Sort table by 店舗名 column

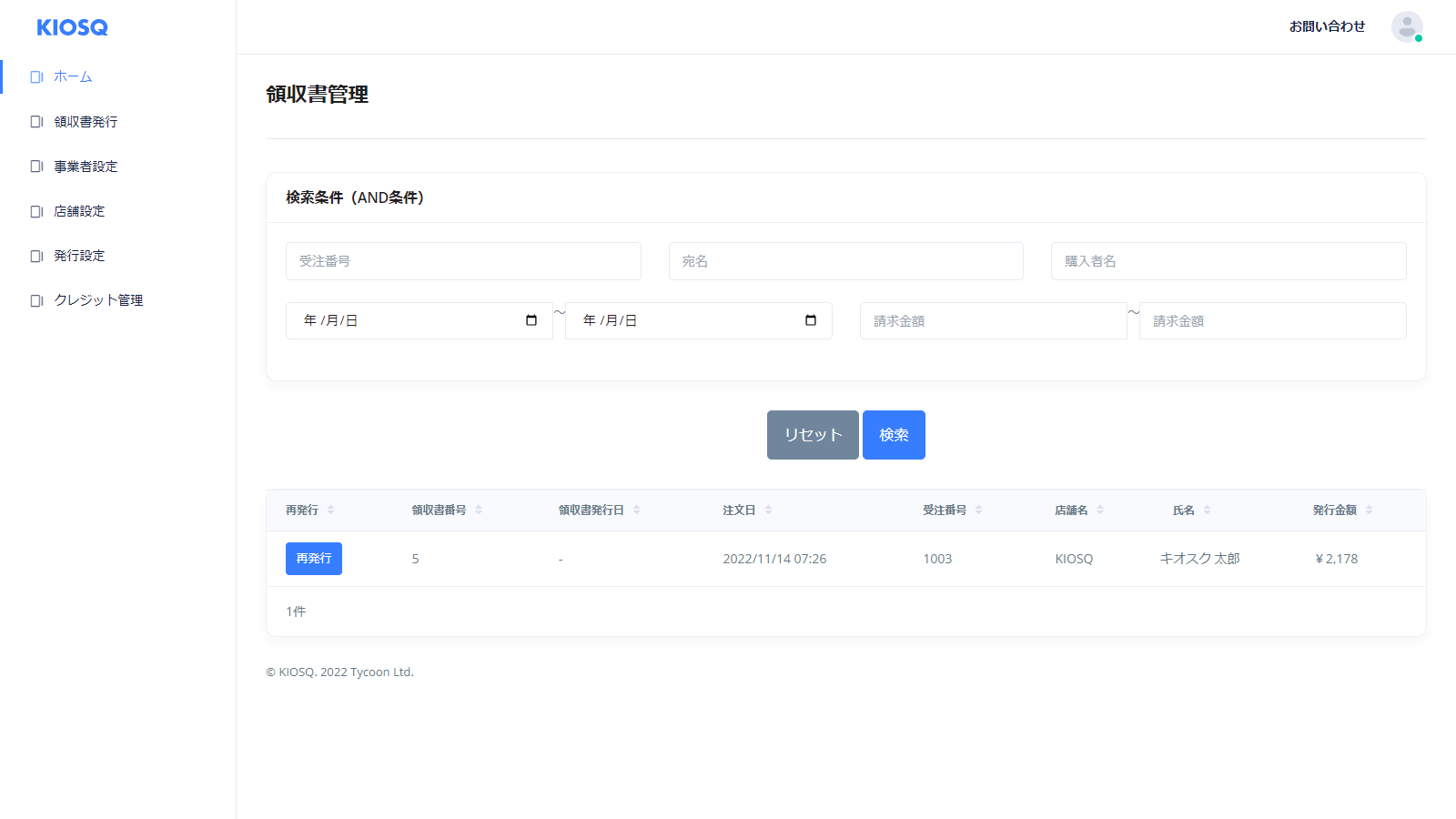1099,511
